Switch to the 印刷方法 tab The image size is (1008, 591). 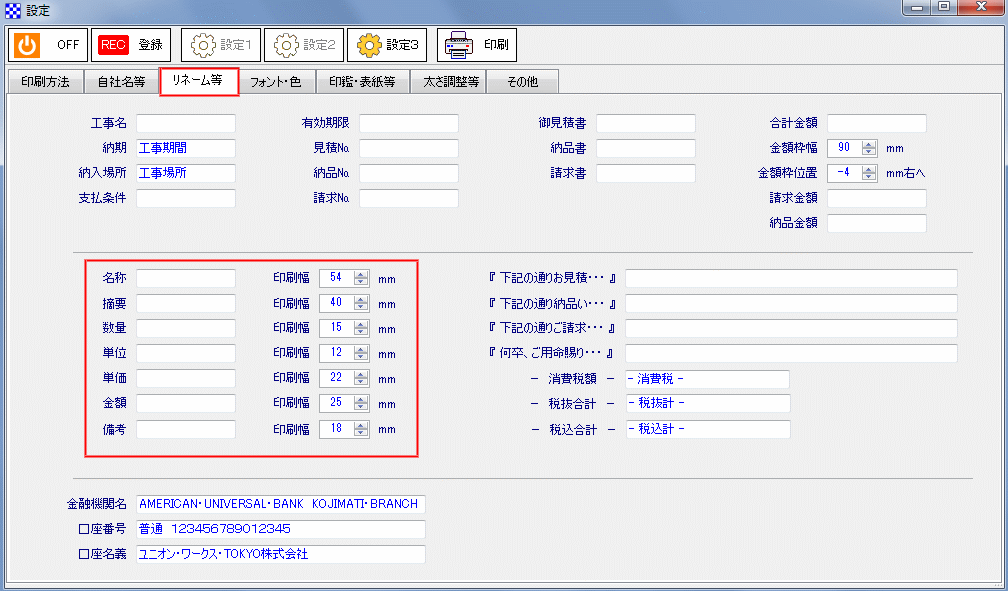point(44,81)
